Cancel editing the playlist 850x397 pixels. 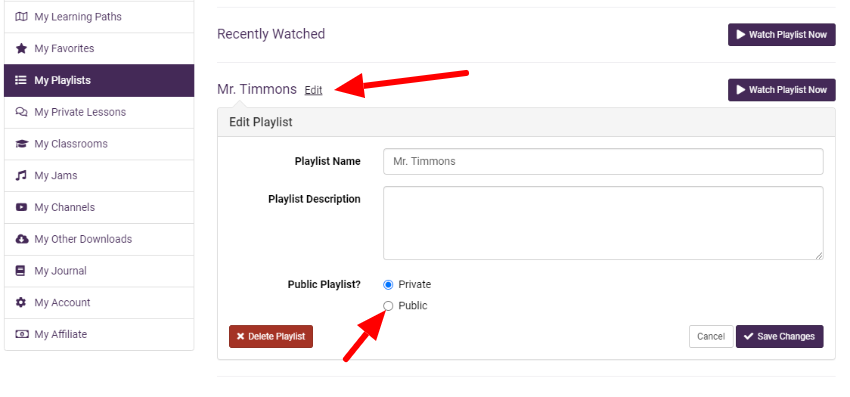tap(711, 336)
